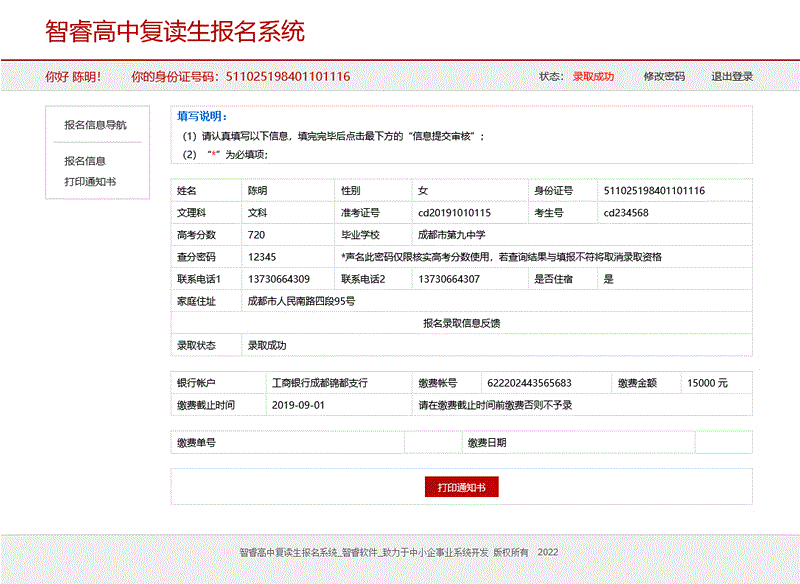Screen dimensions: 800x584
Task: Select 打印通知书 in the left sidebar menu
Action: coord(90,182)
